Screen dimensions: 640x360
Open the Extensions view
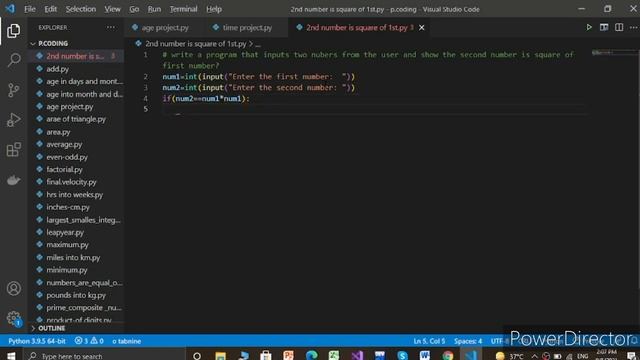pyautogui.click(x=13, y=150)
